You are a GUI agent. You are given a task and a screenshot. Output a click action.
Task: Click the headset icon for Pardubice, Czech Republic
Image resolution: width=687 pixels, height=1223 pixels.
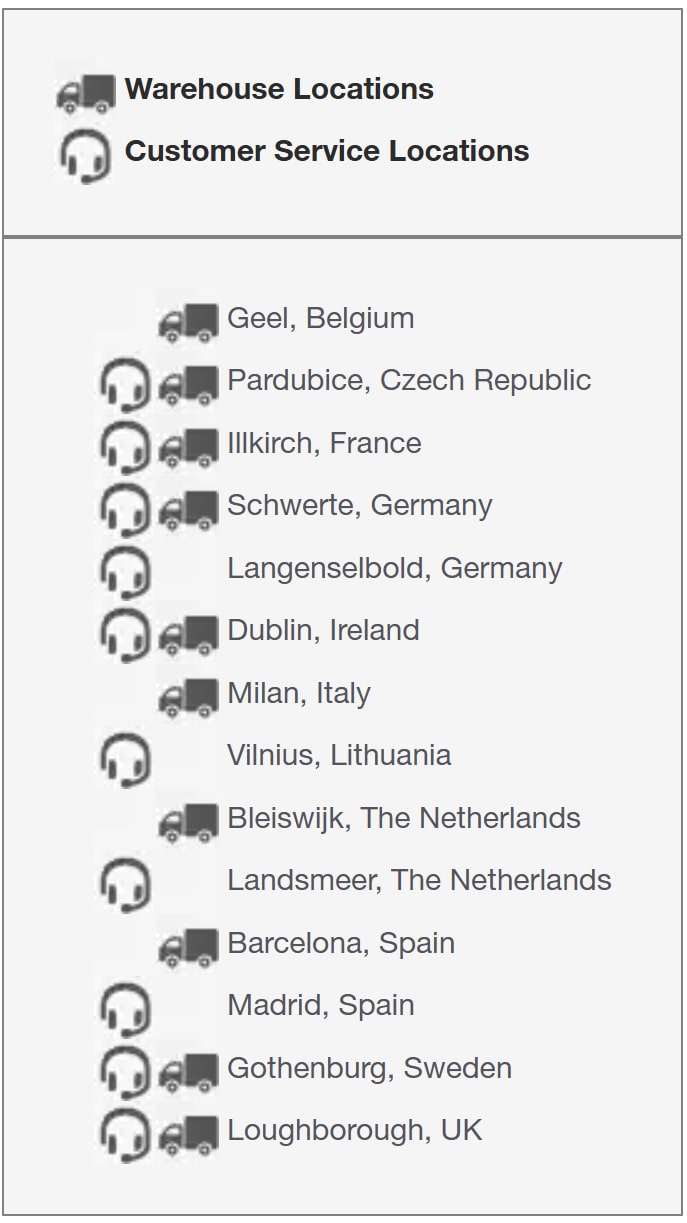tap(125, 385)
